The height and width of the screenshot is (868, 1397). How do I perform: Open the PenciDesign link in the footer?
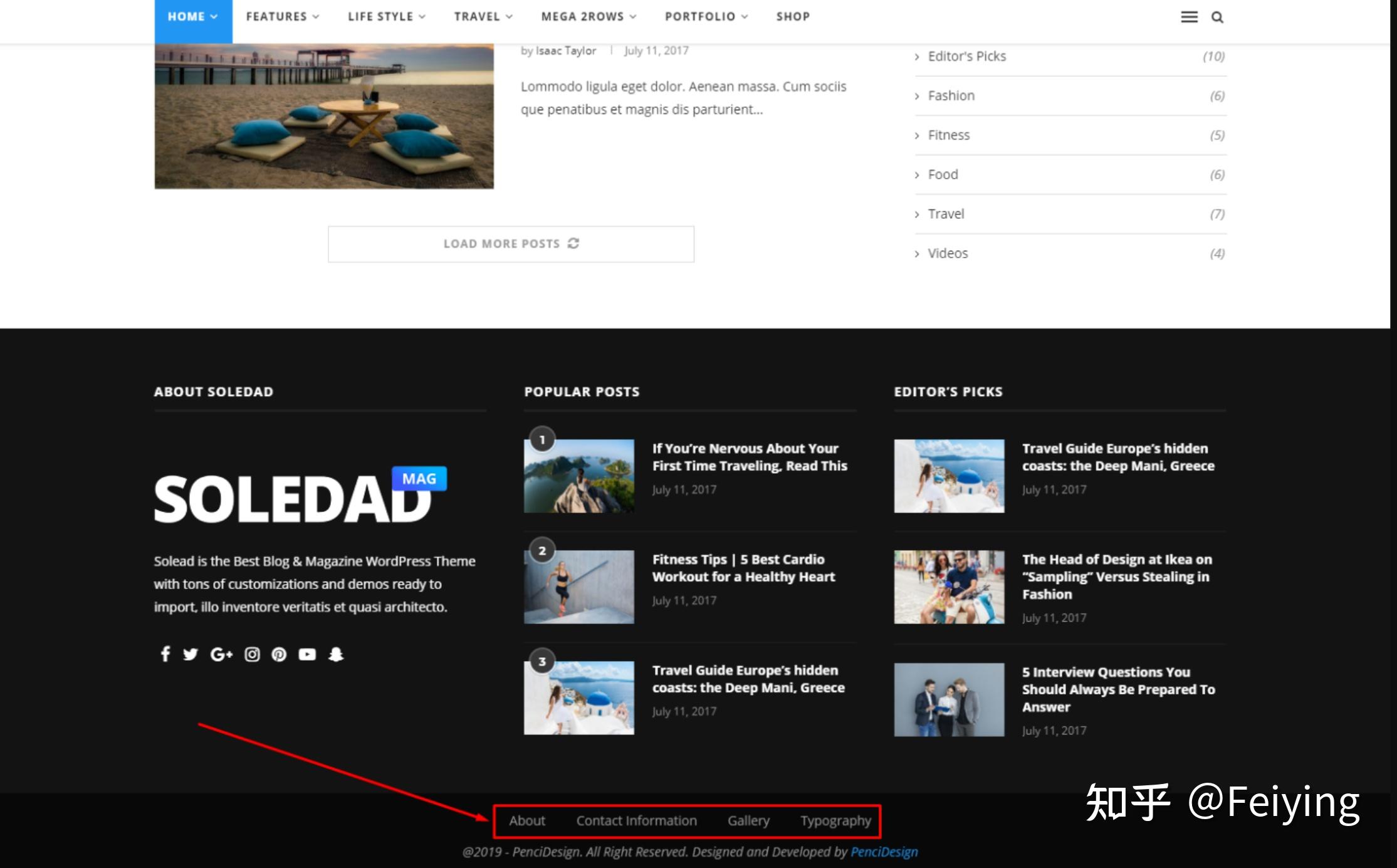point(885,852)
